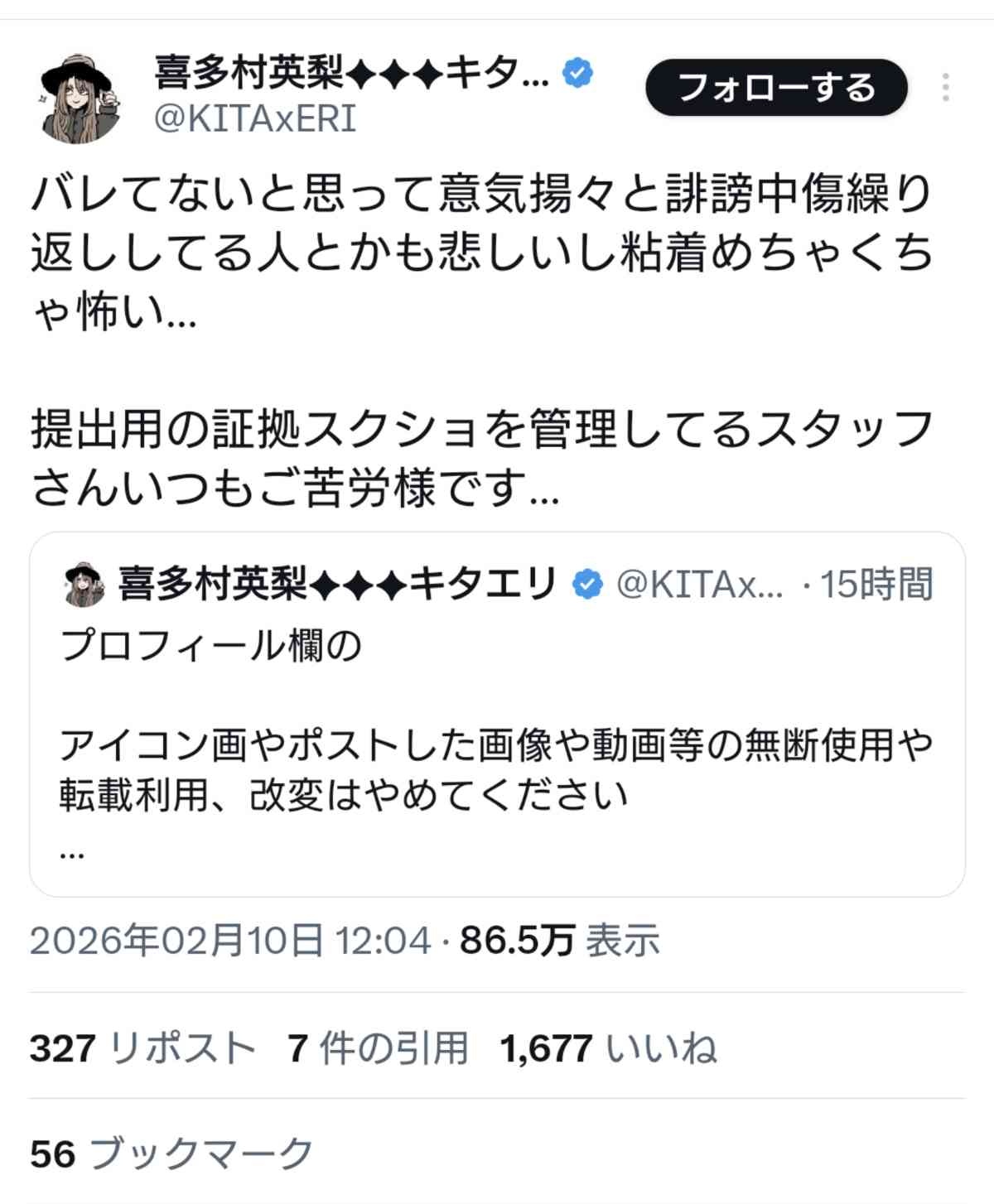Viewport: 994px width, 1204px height.
Task: Expand the quoted post's truncated text ellipsis
Action: 72,851
